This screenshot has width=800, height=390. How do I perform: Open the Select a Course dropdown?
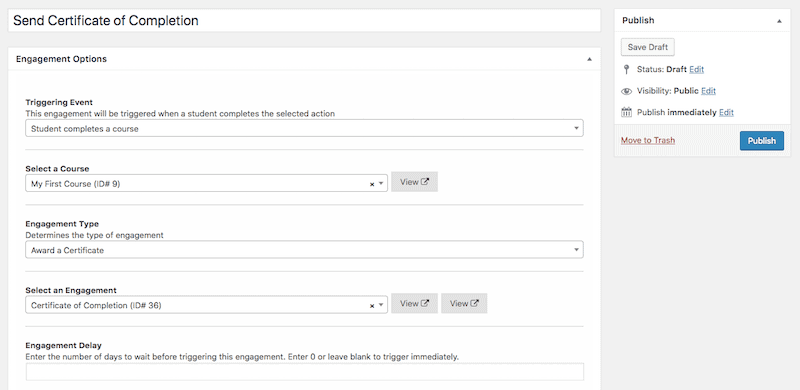(206, 183)
